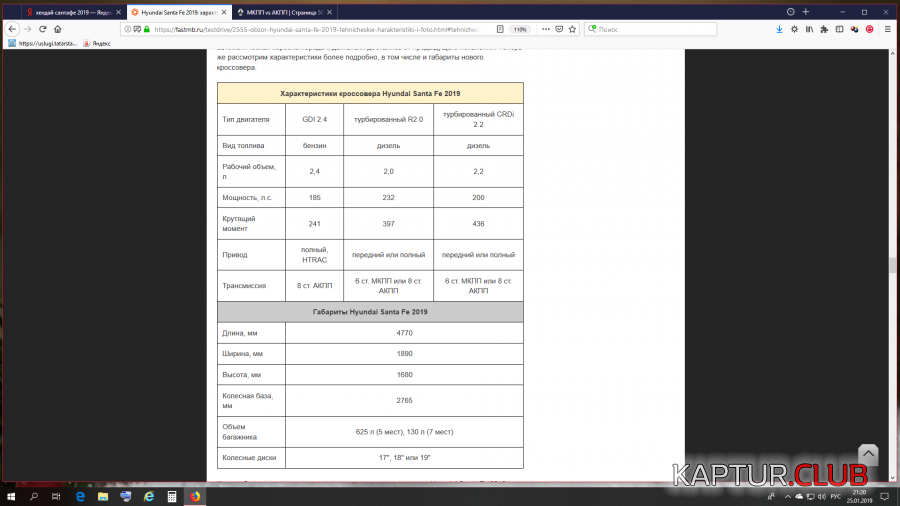
Task: Open page actions three-dot menu
Action: click(x=546, y=29)
